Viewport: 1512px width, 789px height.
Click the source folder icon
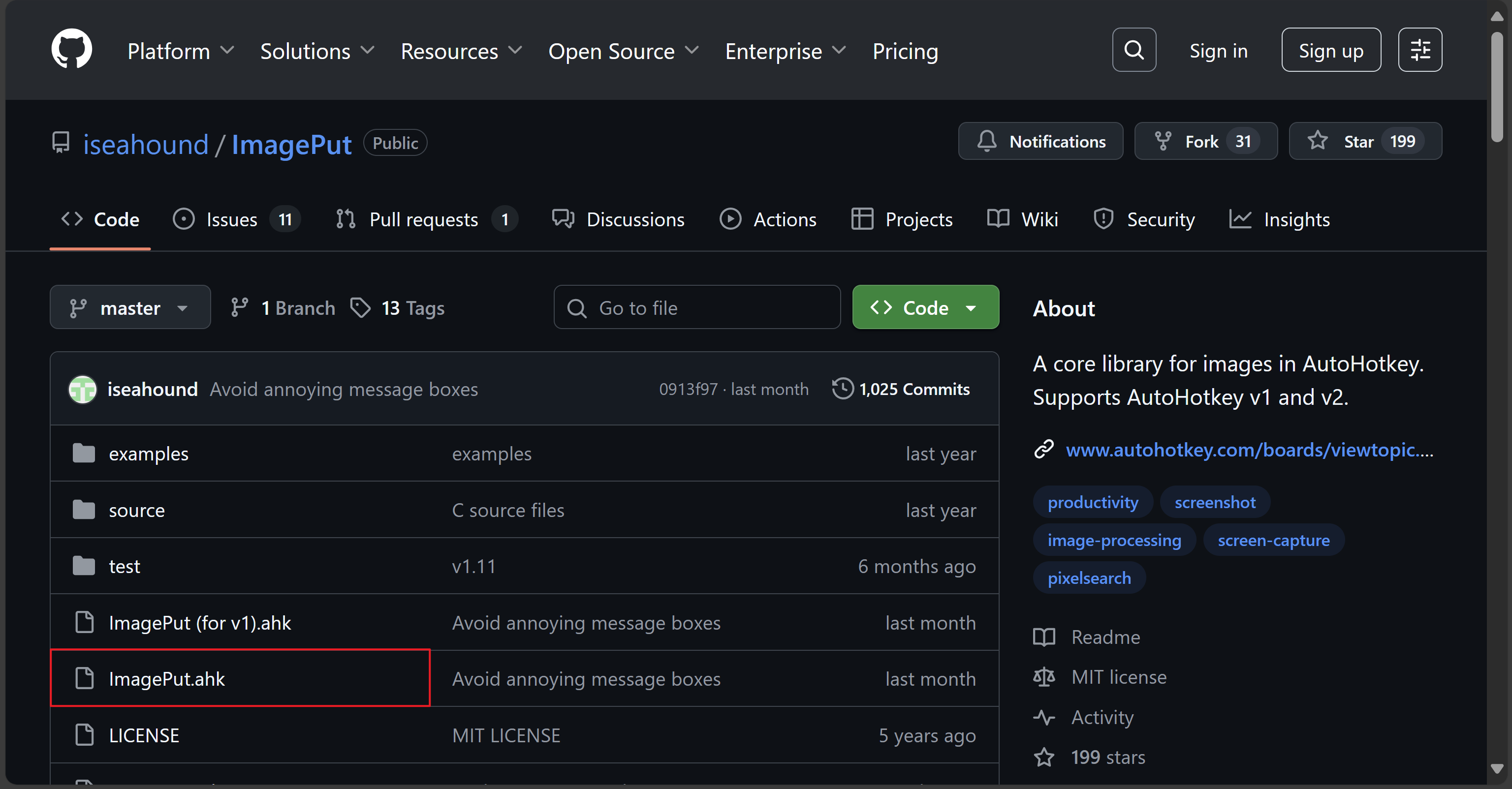pos(84,510)
